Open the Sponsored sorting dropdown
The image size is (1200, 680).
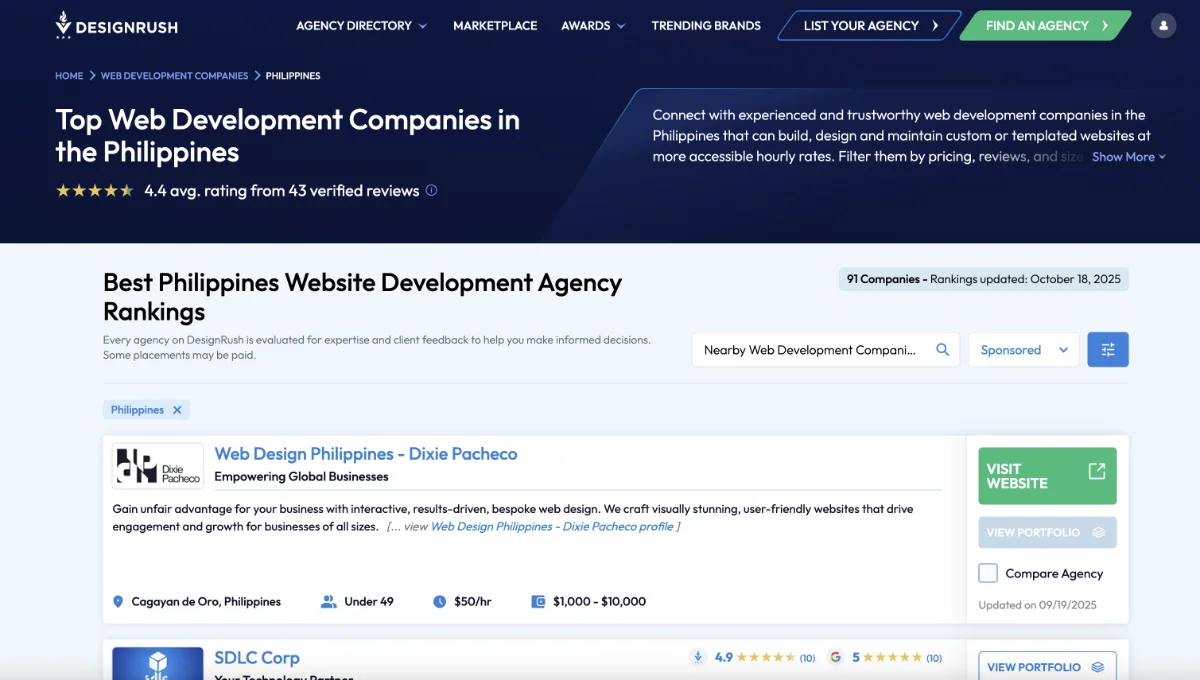pos(1022,349)
